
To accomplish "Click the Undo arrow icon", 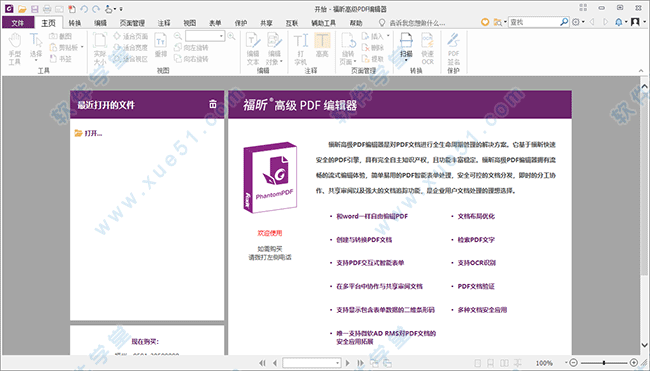I will (x=84, y=9).
